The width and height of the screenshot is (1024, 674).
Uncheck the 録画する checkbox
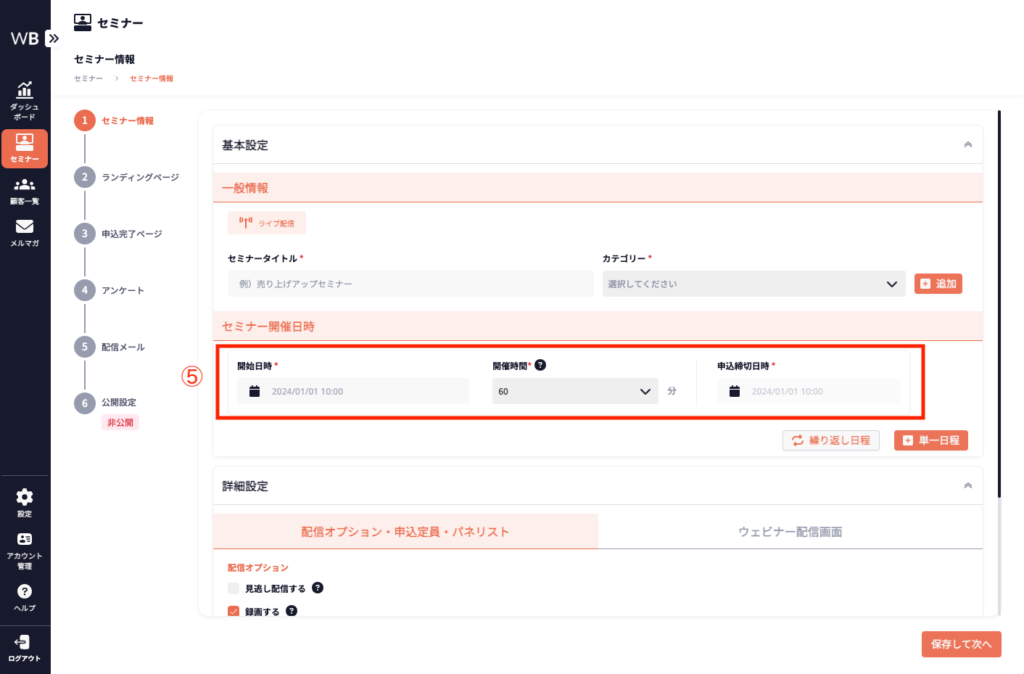(234, 611)
